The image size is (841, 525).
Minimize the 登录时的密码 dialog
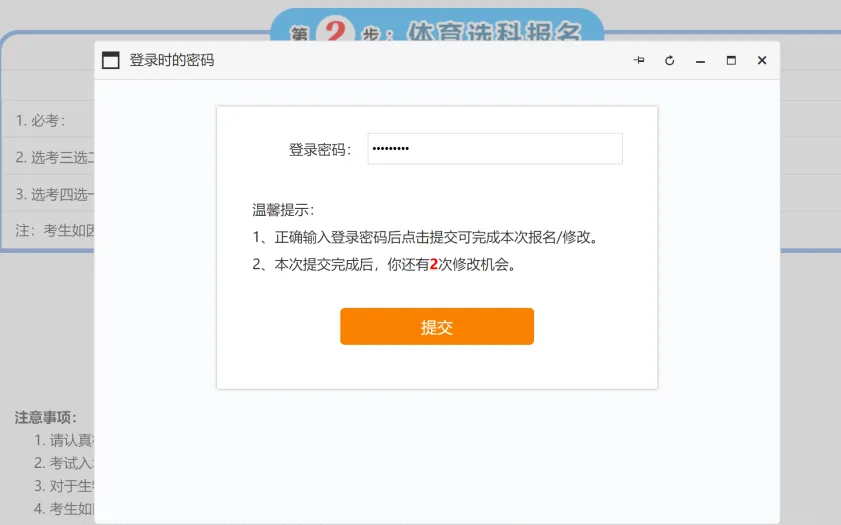pos(700,61)
